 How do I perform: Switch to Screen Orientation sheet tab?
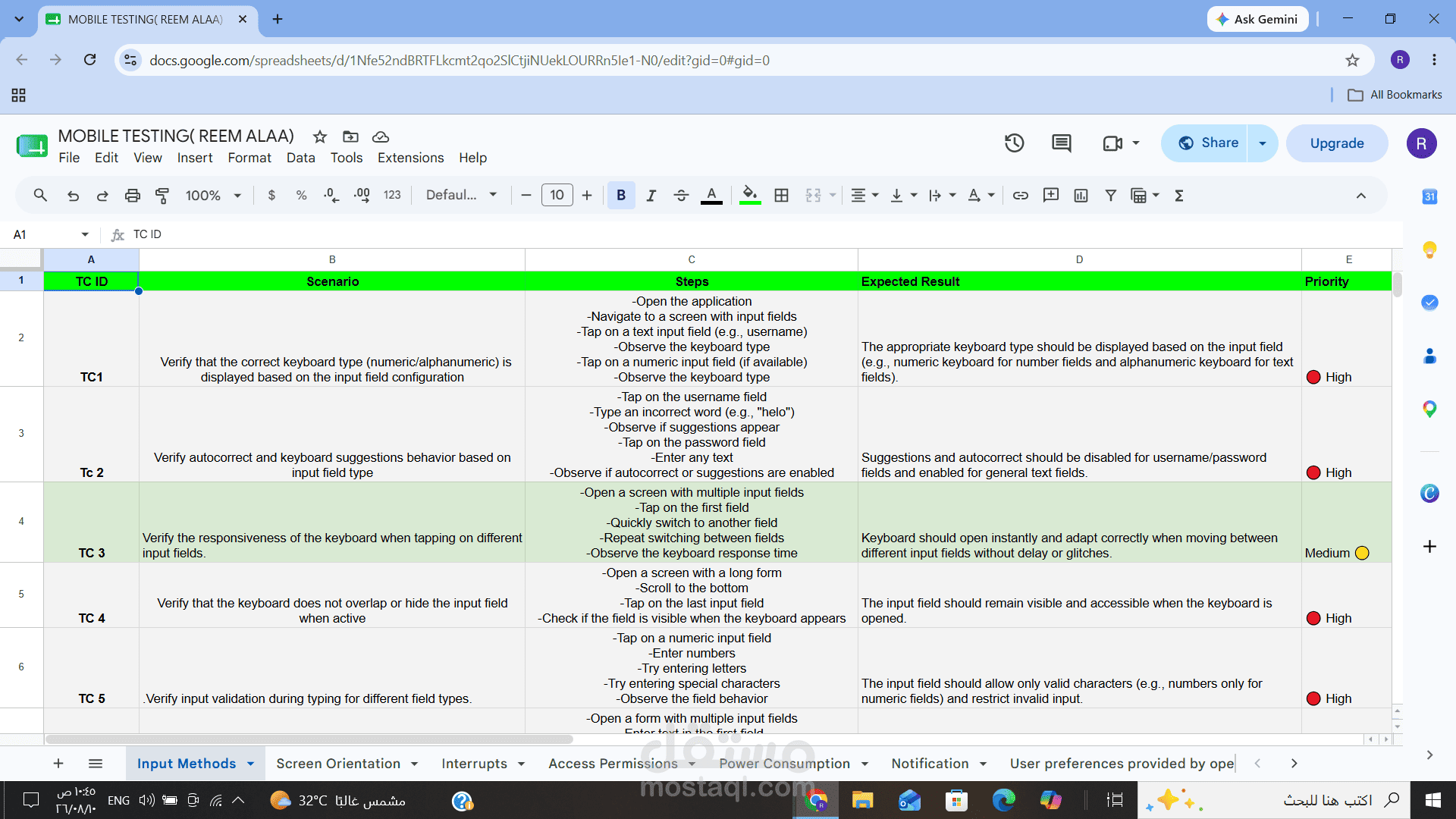338,764
